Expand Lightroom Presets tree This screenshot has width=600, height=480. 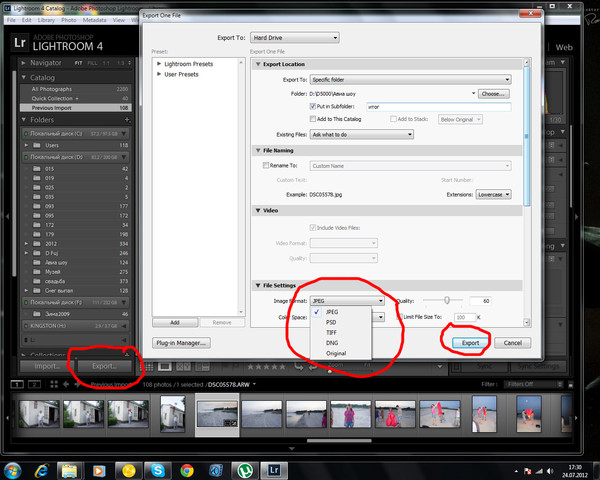[x=159, y=64]
